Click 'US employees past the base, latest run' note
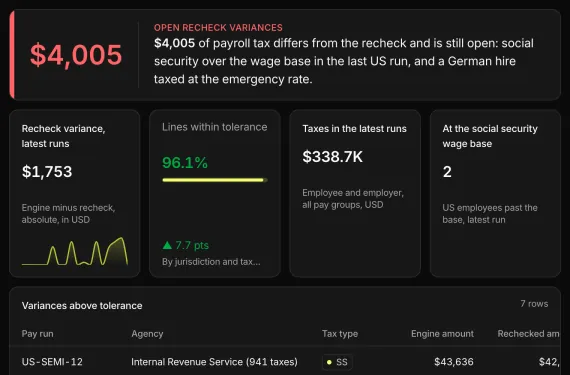 (490, 214)
